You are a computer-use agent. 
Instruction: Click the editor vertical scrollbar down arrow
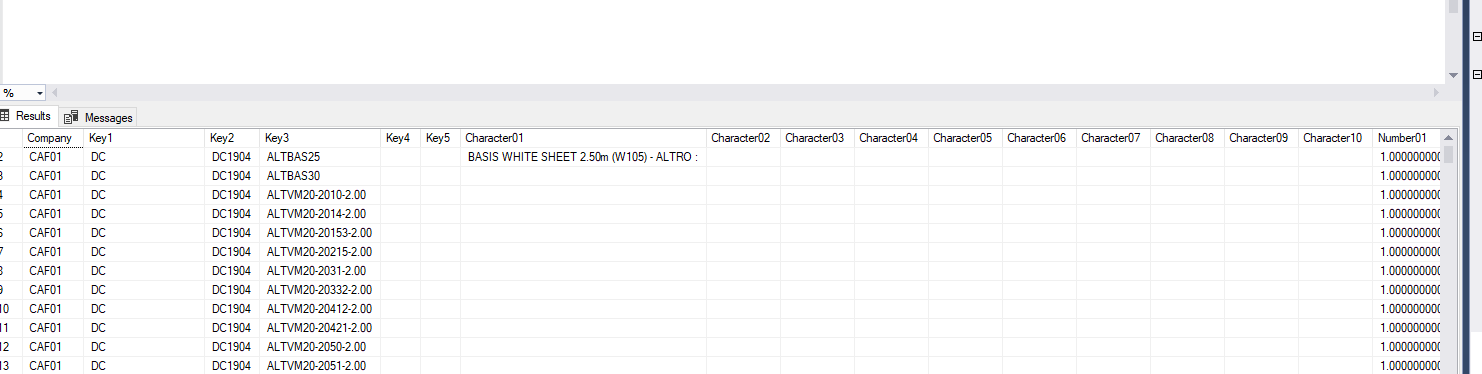click(1454, 75)
